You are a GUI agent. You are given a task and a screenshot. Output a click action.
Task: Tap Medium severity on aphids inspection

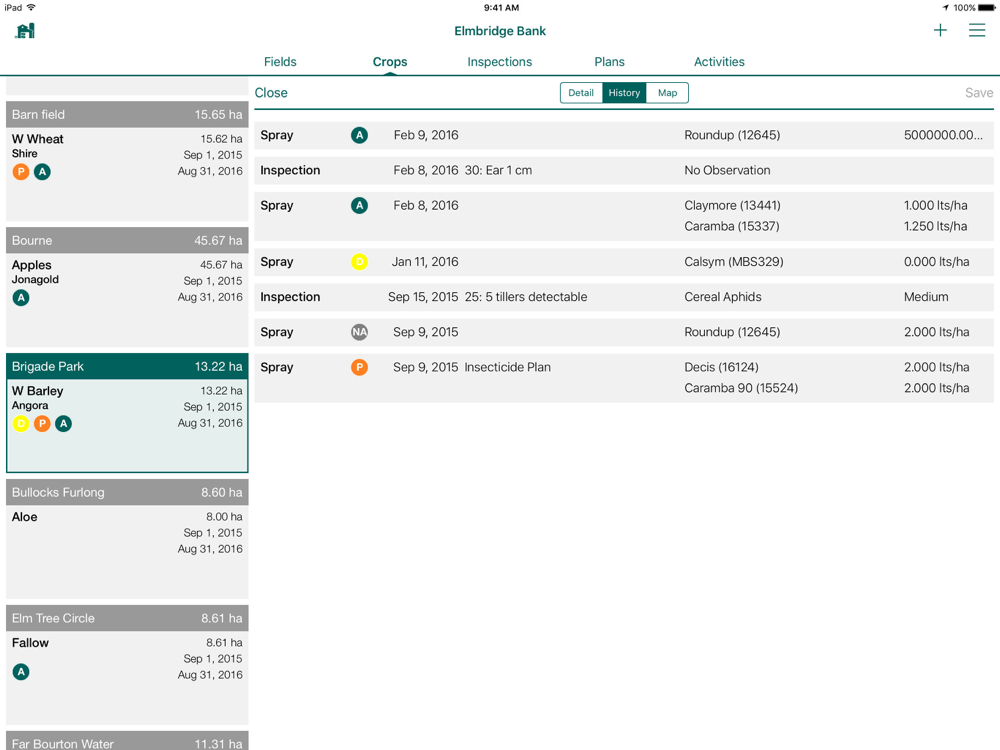[926, 297]
